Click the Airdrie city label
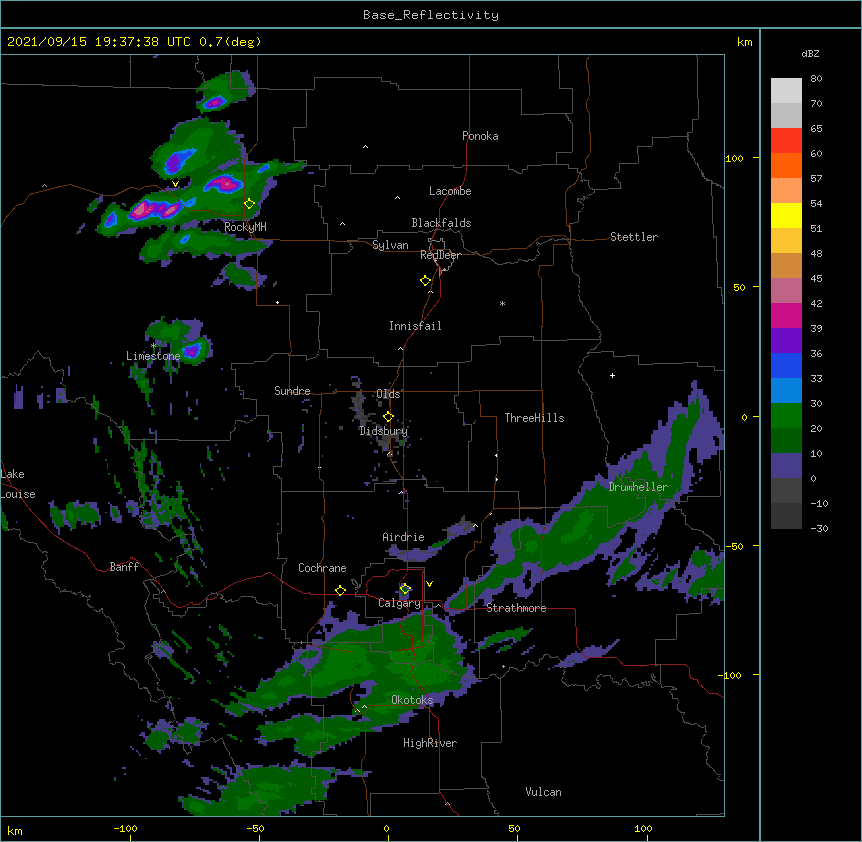Screen dimensions: 862x842 tap(403, 537)
